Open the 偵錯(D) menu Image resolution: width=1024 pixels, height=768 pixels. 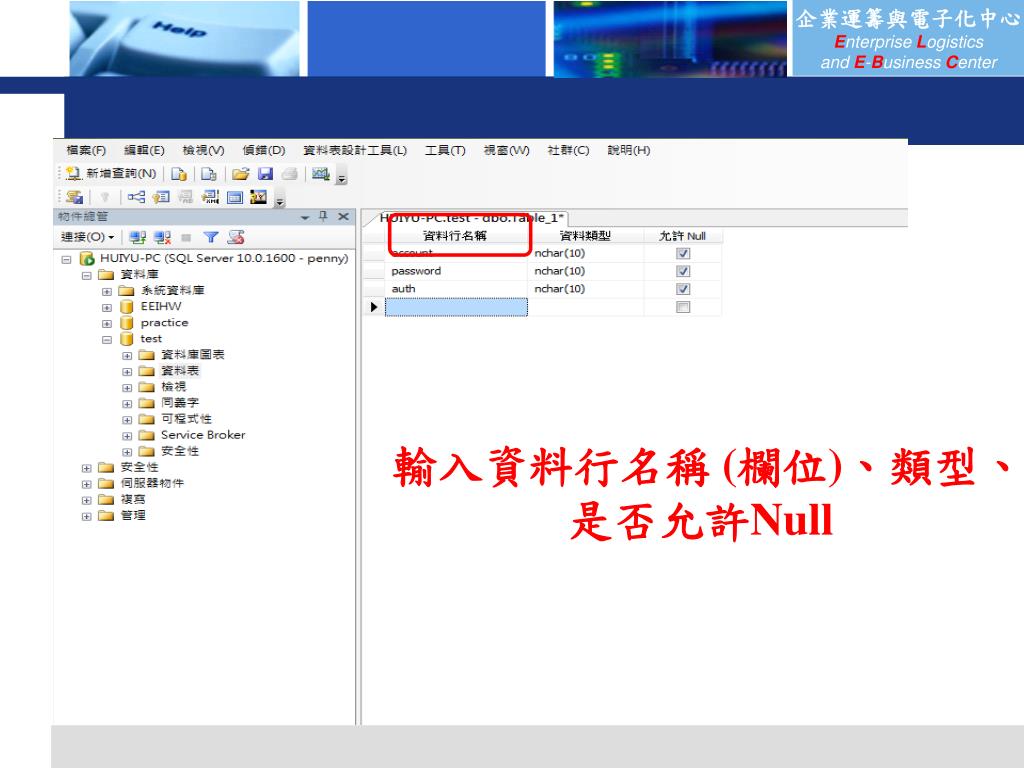[x=264, y=150]
